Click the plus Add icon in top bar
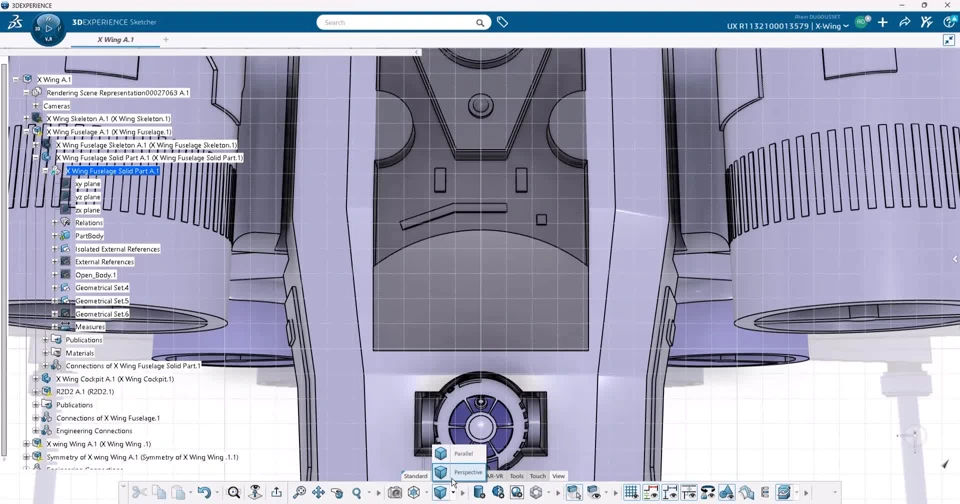 pos(882,22)
